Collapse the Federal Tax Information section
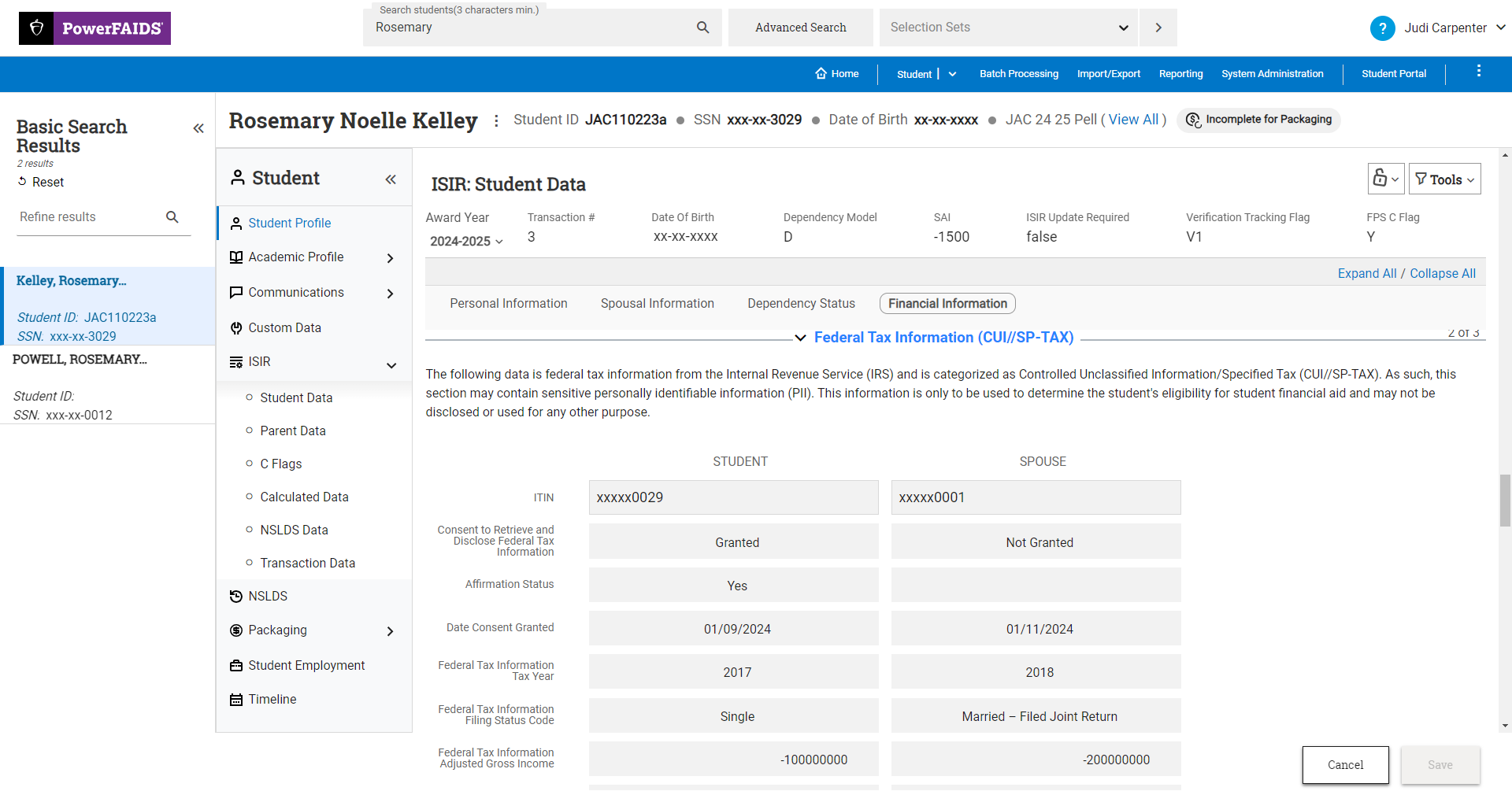This screenshot has width=1512, height=791. point(800,338)
